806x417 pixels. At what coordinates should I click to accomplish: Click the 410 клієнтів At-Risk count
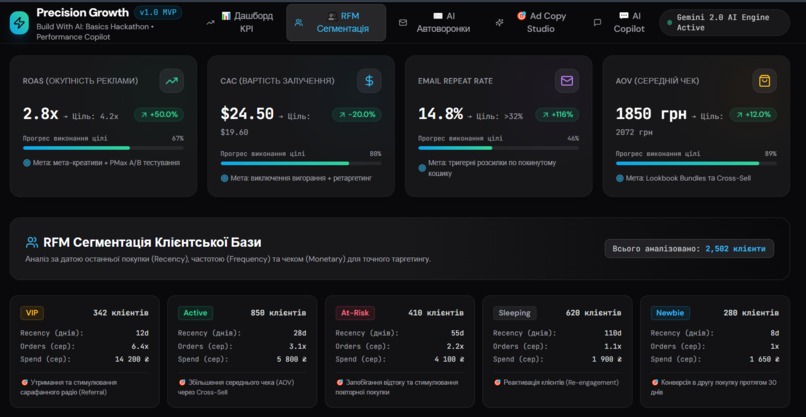coord(436,313)
